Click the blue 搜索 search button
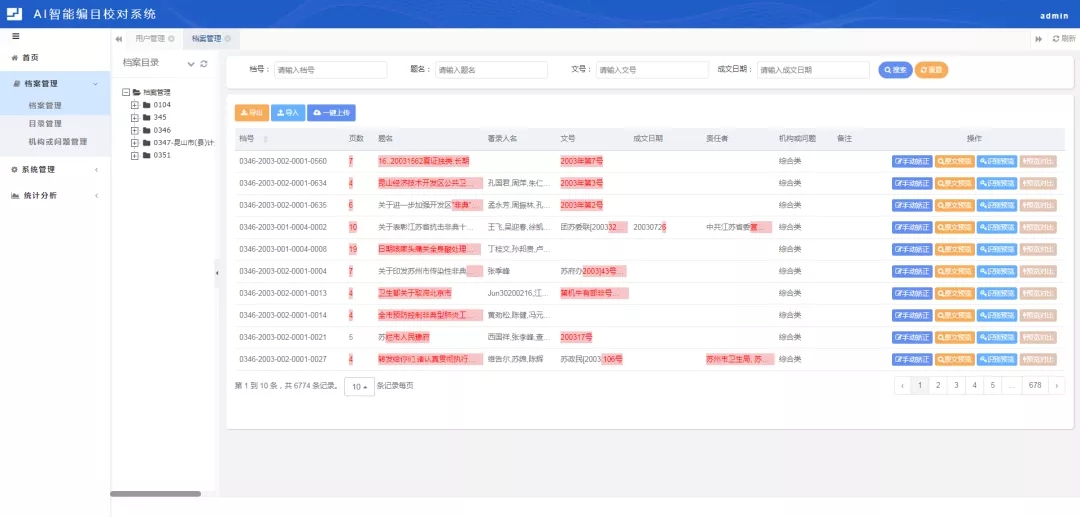The height and width of the screenshot is (517, 1080). click(894, 70)
